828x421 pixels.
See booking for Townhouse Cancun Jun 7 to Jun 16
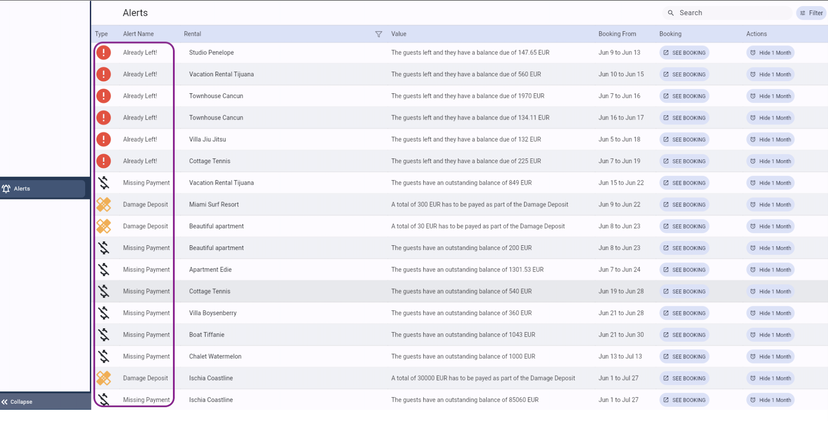pyautogui.click(x=684, y=96)
